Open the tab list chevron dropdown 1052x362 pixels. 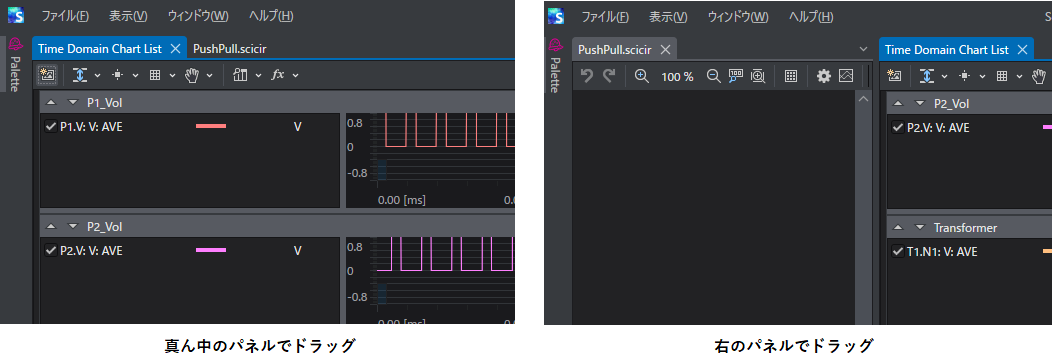(863, 49)
